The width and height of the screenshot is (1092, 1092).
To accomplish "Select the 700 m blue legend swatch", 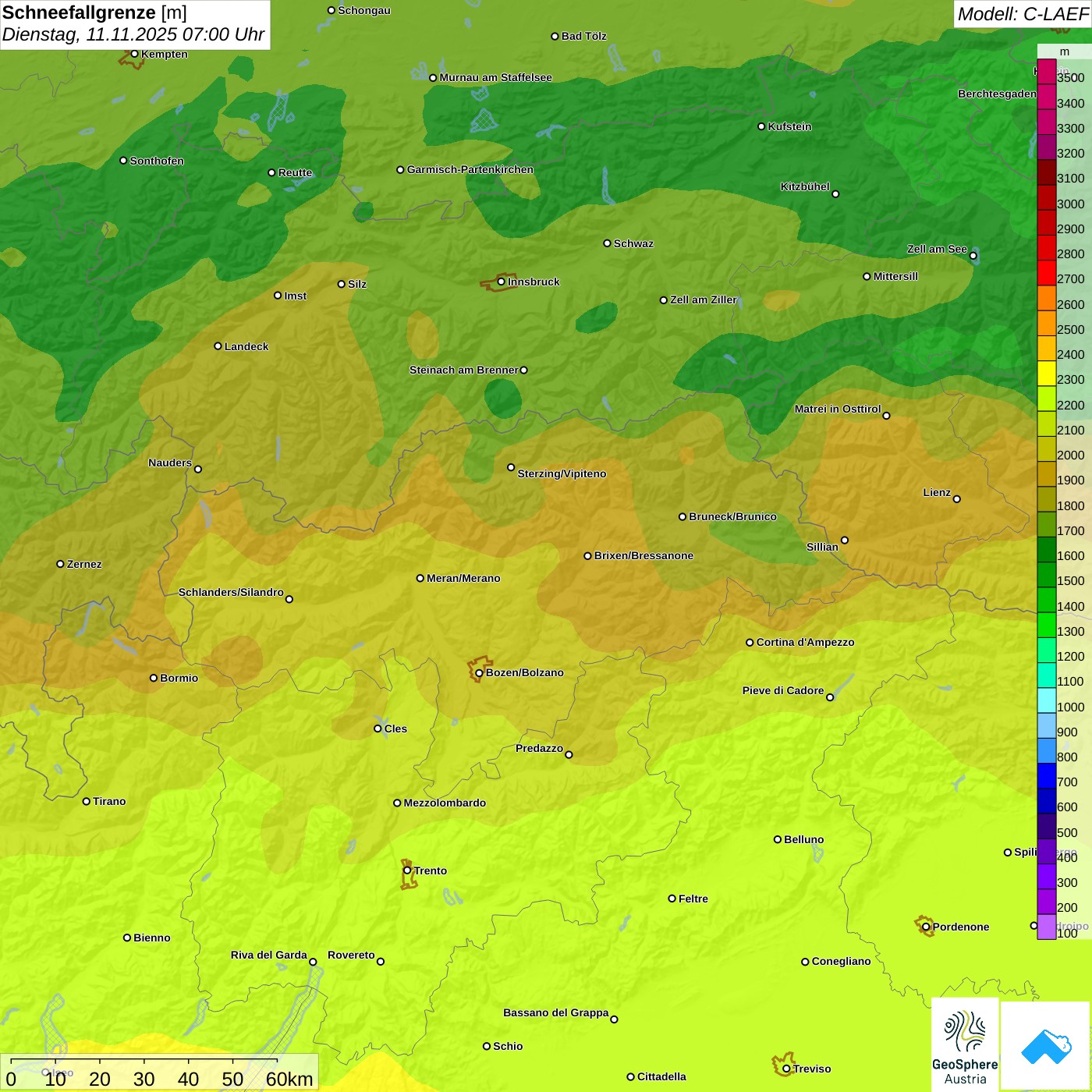I will click(x=1046, y=776).
